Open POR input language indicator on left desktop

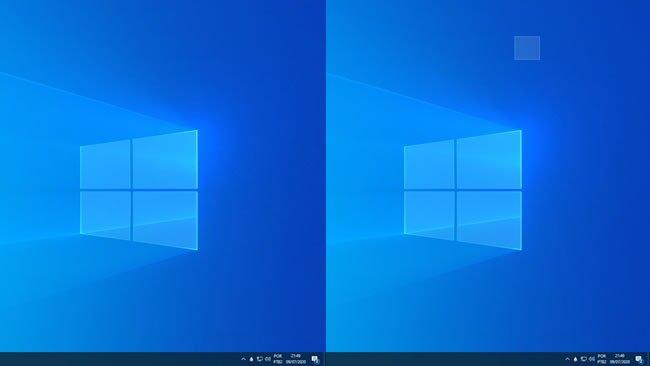pyautogui.click(x=278, y=359)
